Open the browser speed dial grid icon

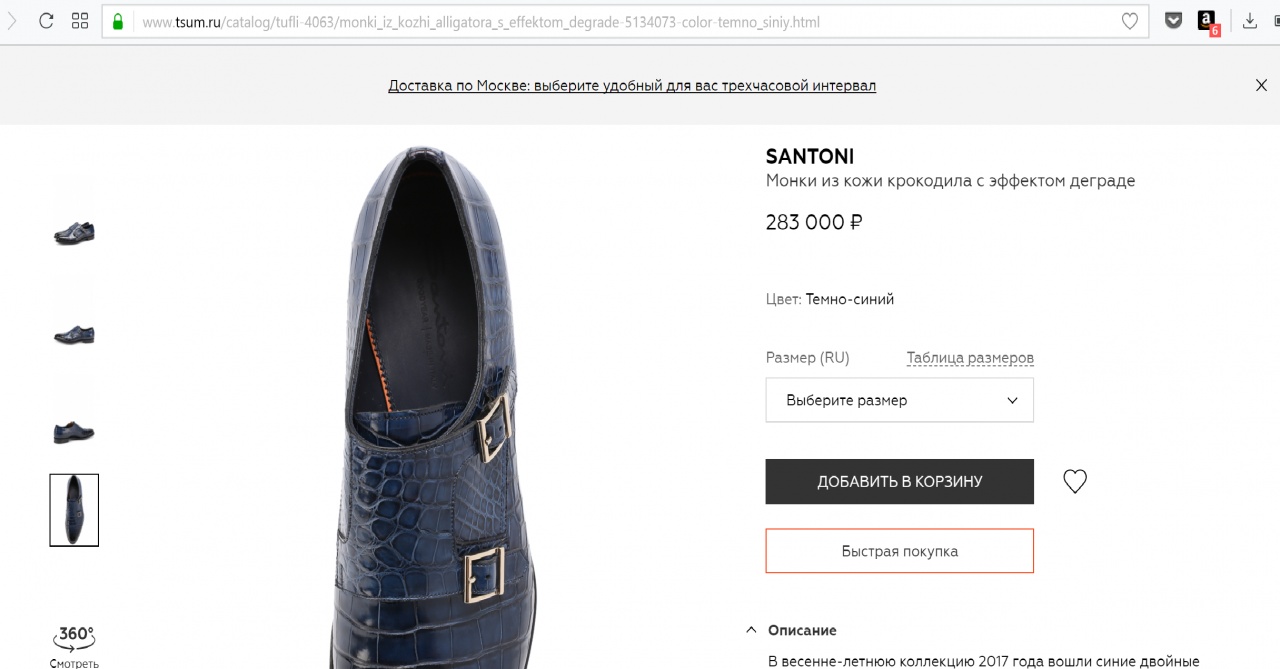pyautogui.click(x=80, y=21)
